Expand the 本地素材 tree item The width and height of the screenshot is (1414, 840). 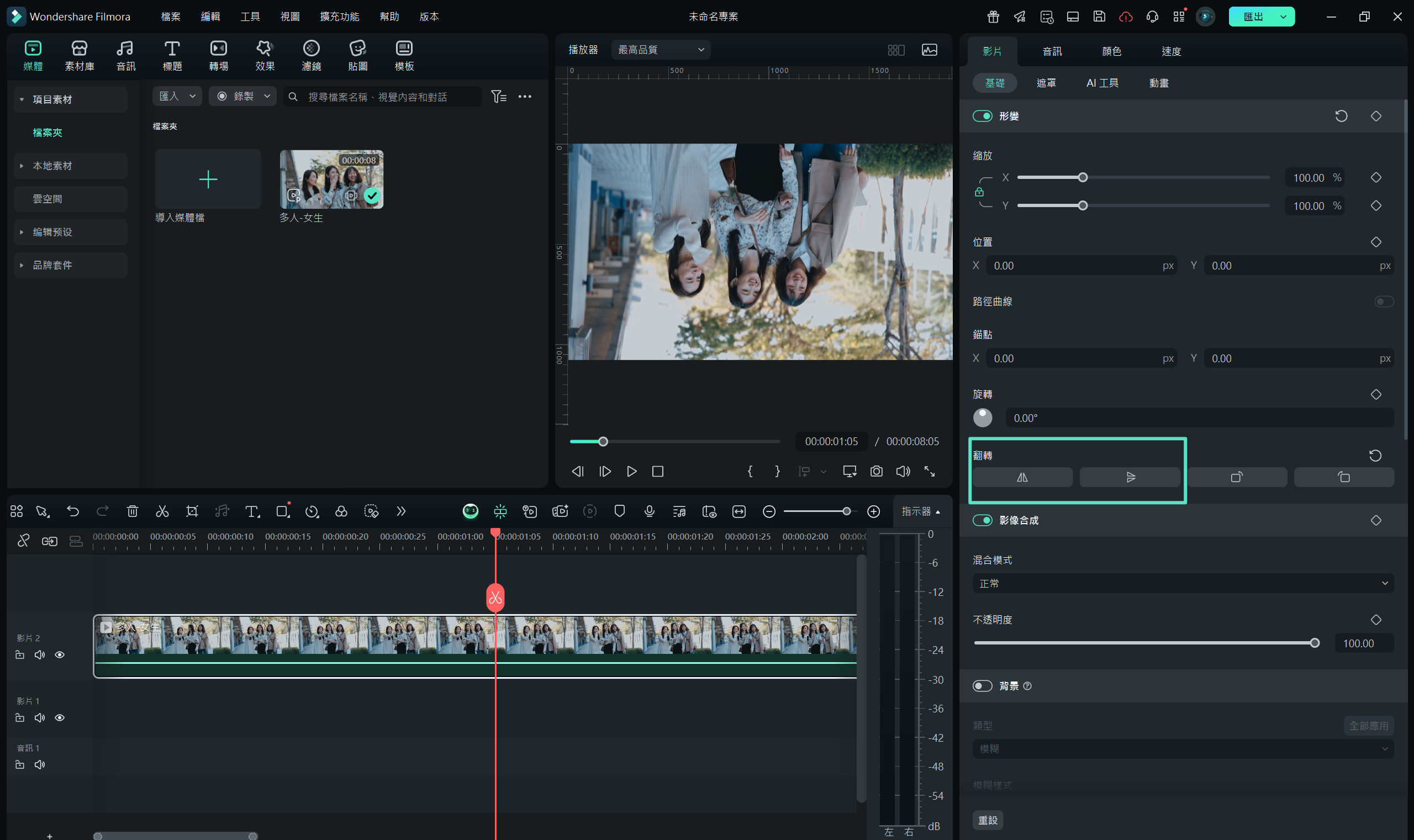tap(22, 166)
